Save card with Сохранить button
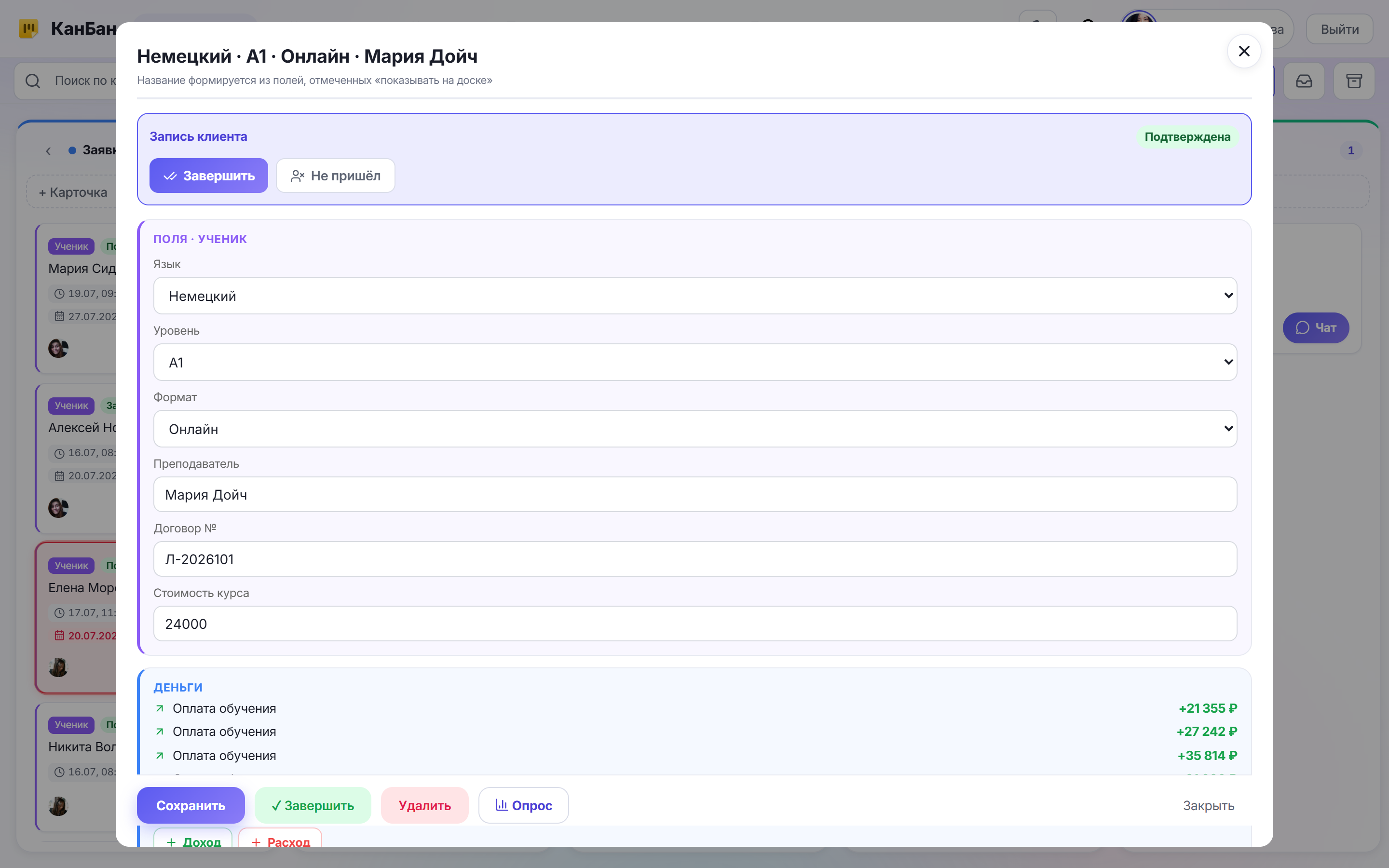This screenshot has width=1389, height=868. tap(191, 805)
